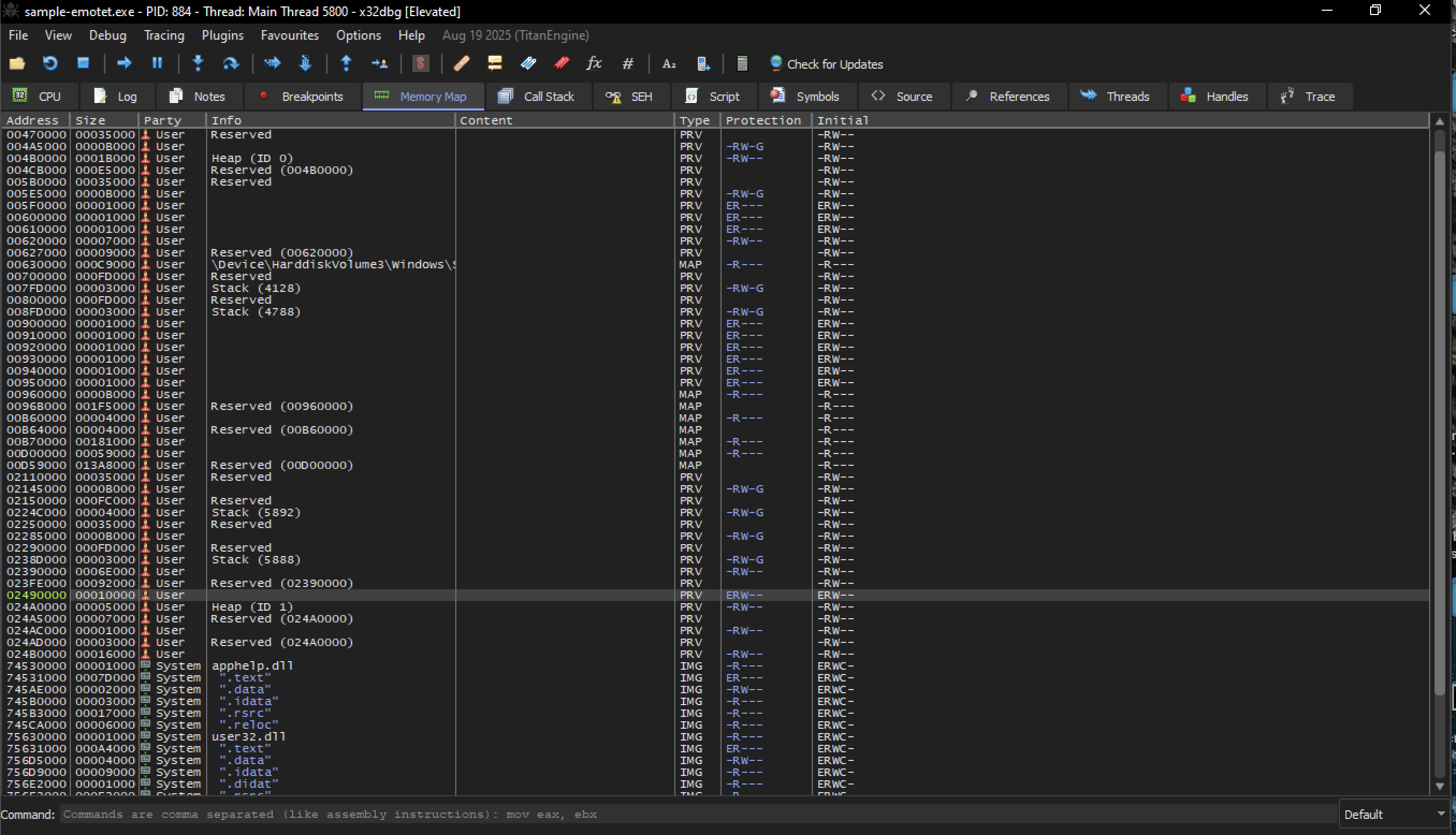Open the Debug menu

coord(107,35)
